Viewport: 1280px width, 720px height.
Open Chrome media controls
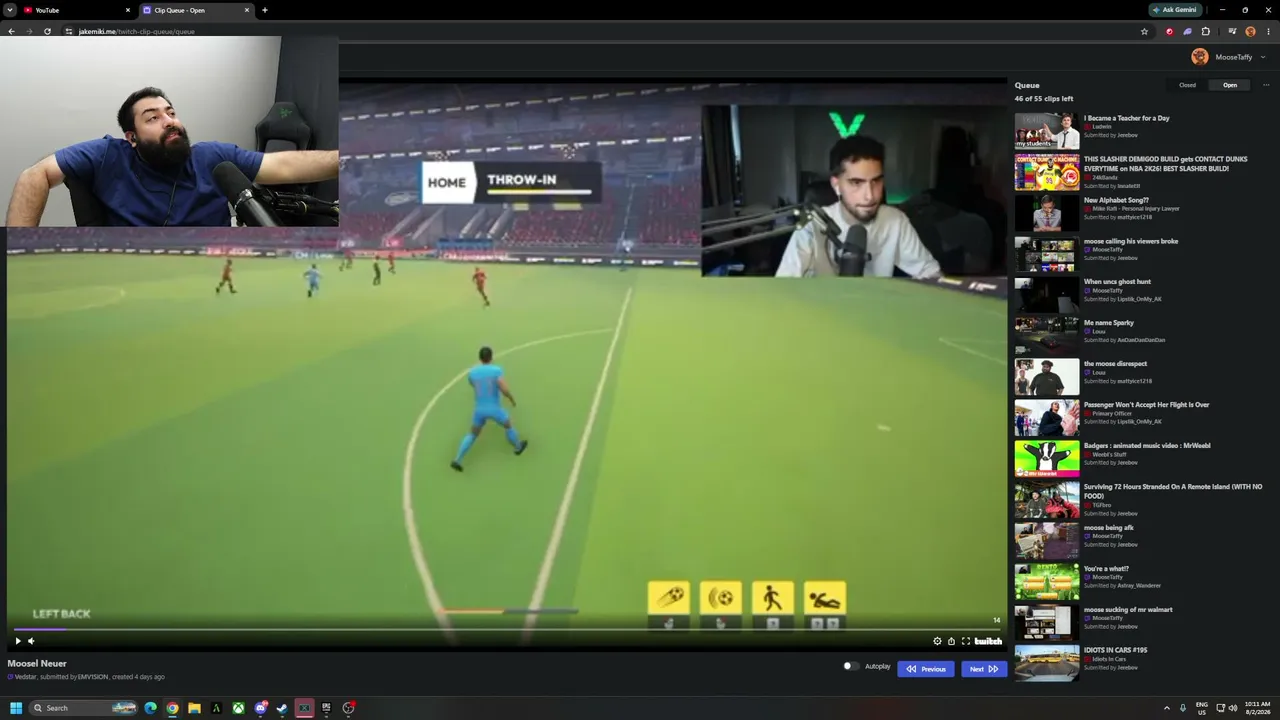click(x=1232, y=31)
